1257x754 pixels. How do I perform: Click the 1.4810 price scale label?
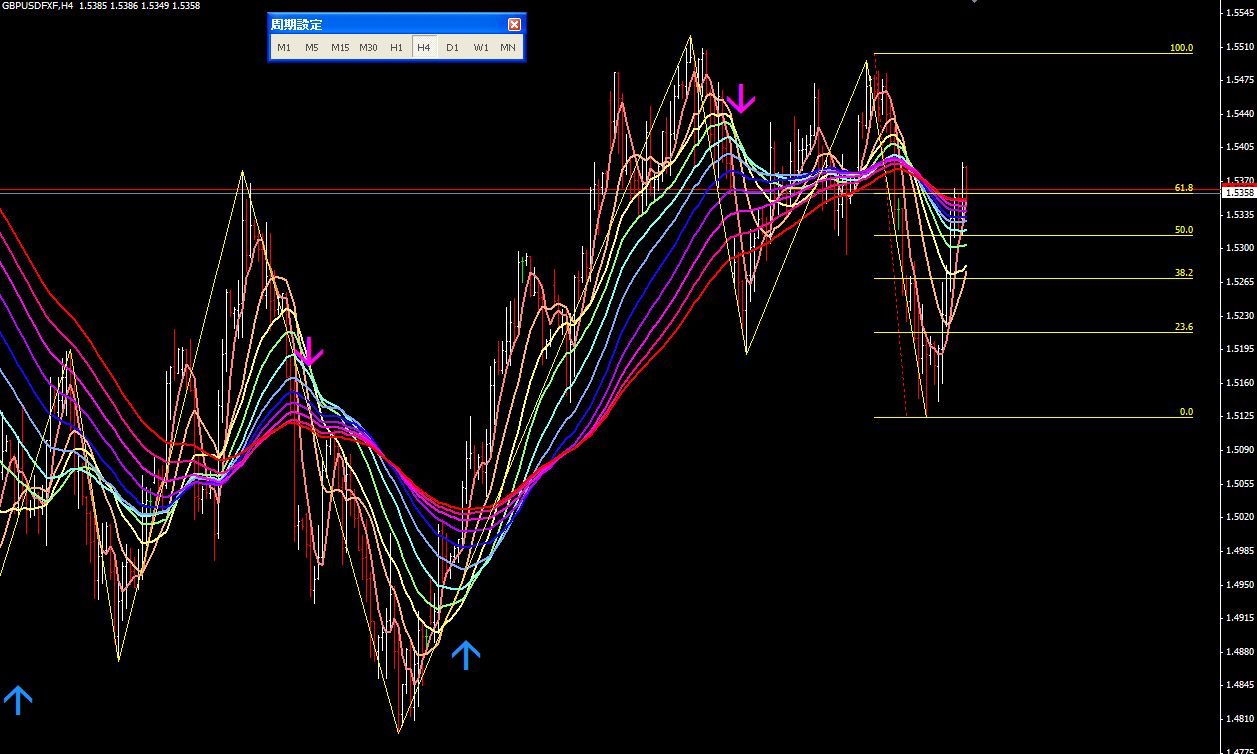click(x=1241, y=719)
